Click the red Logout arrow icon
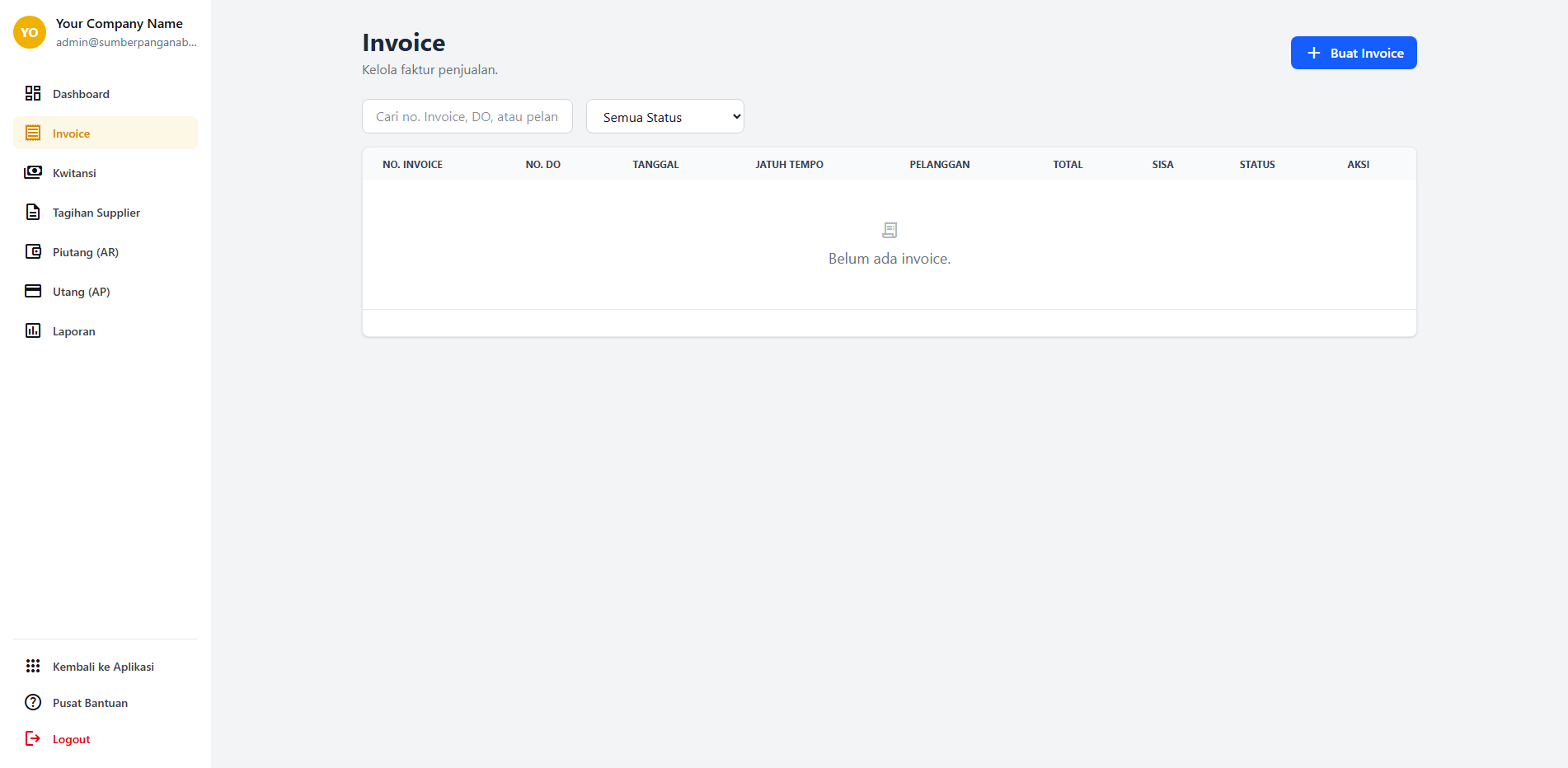 [33, 738]
